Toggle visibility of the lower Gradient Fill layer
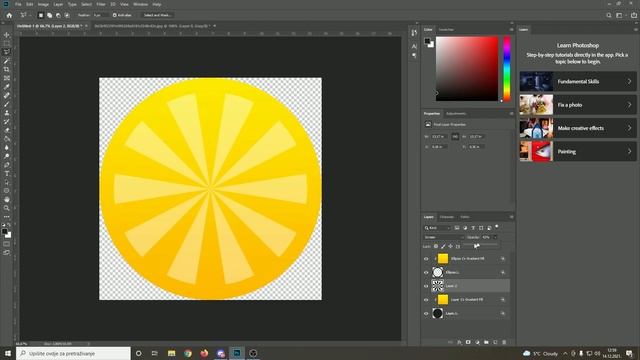Screen dimensions: 640x360 click(x=426, y=300)
